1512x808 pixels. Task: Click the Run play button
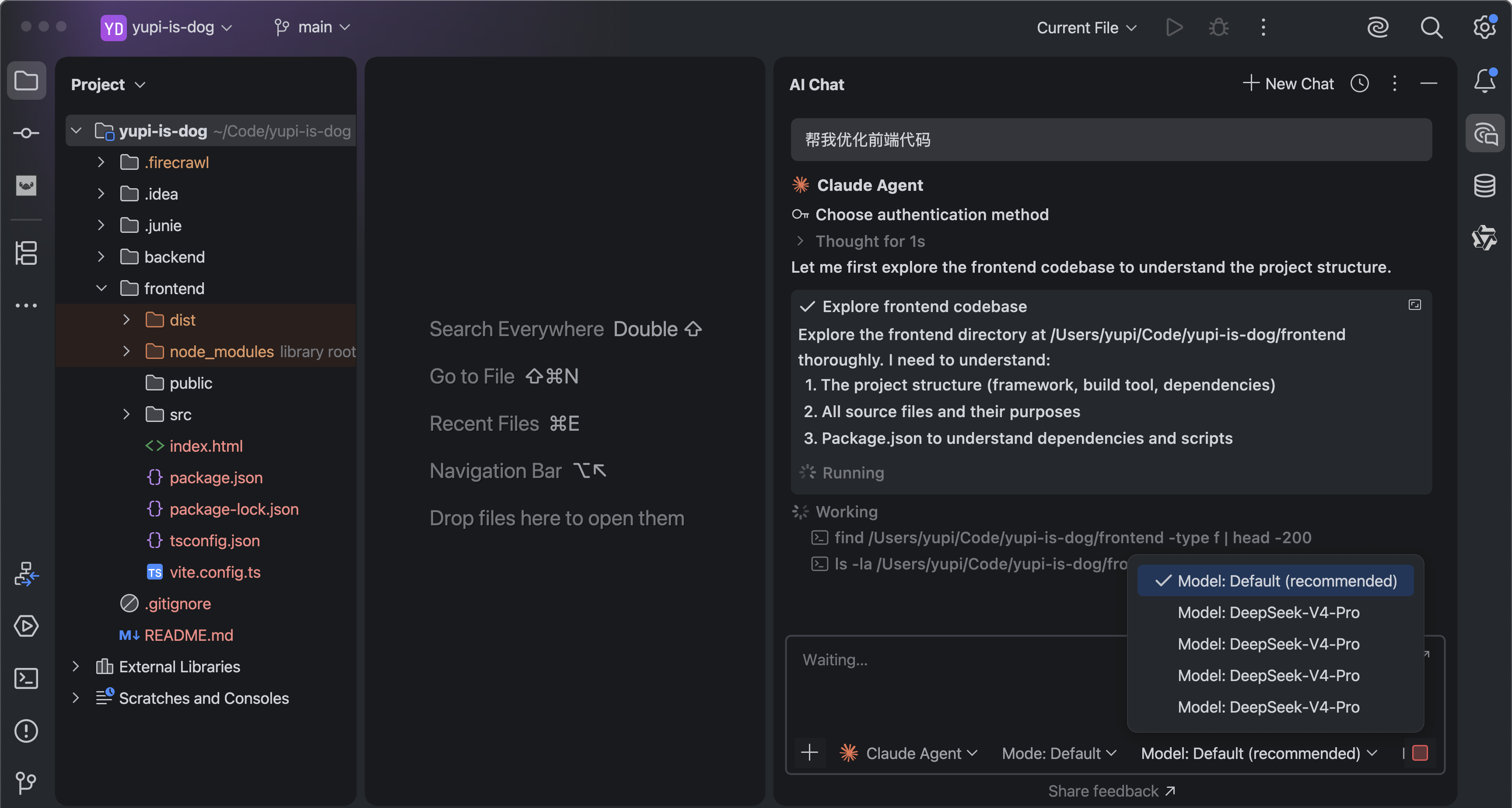(x=1174, y=28)
